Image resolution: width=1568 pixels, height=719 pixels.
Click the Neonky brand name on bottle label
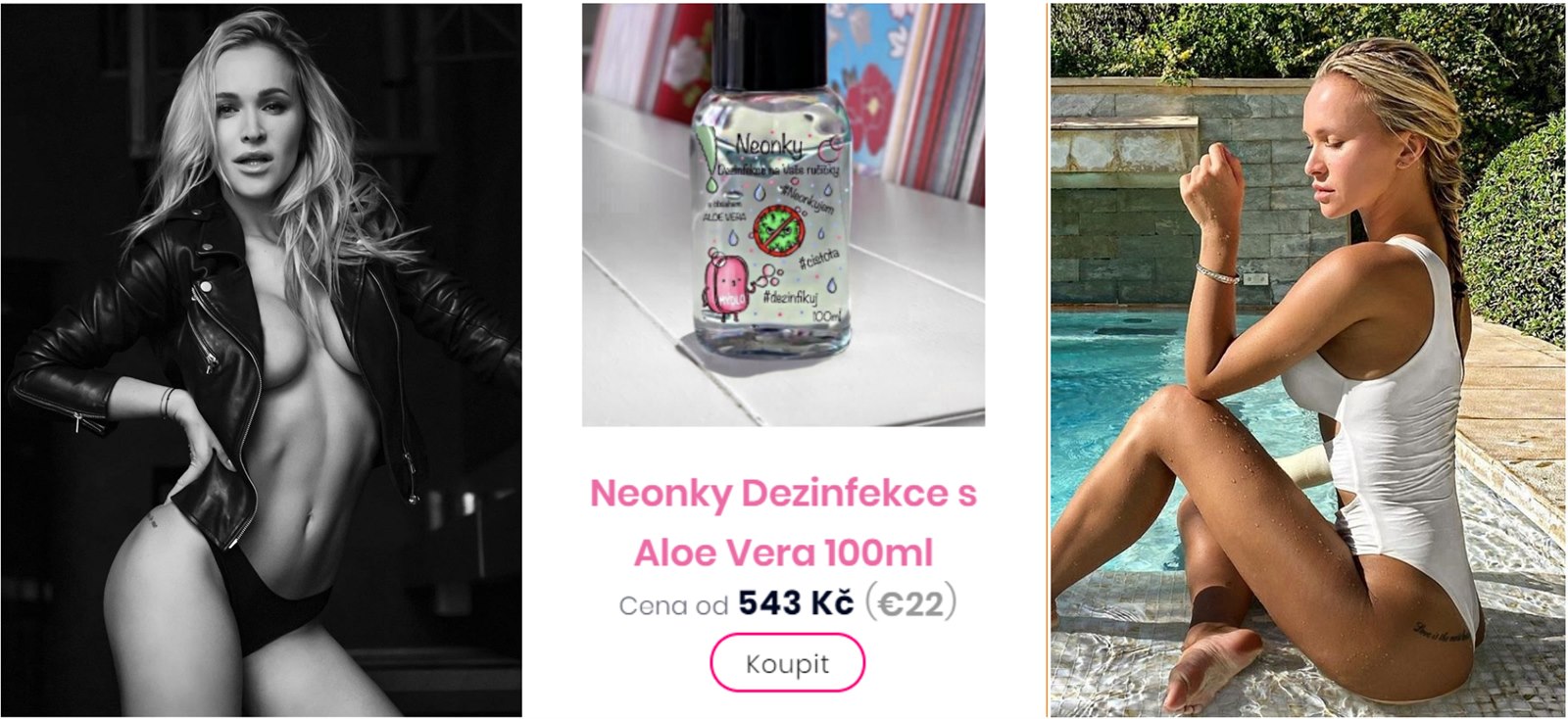[x=769, y=146]
